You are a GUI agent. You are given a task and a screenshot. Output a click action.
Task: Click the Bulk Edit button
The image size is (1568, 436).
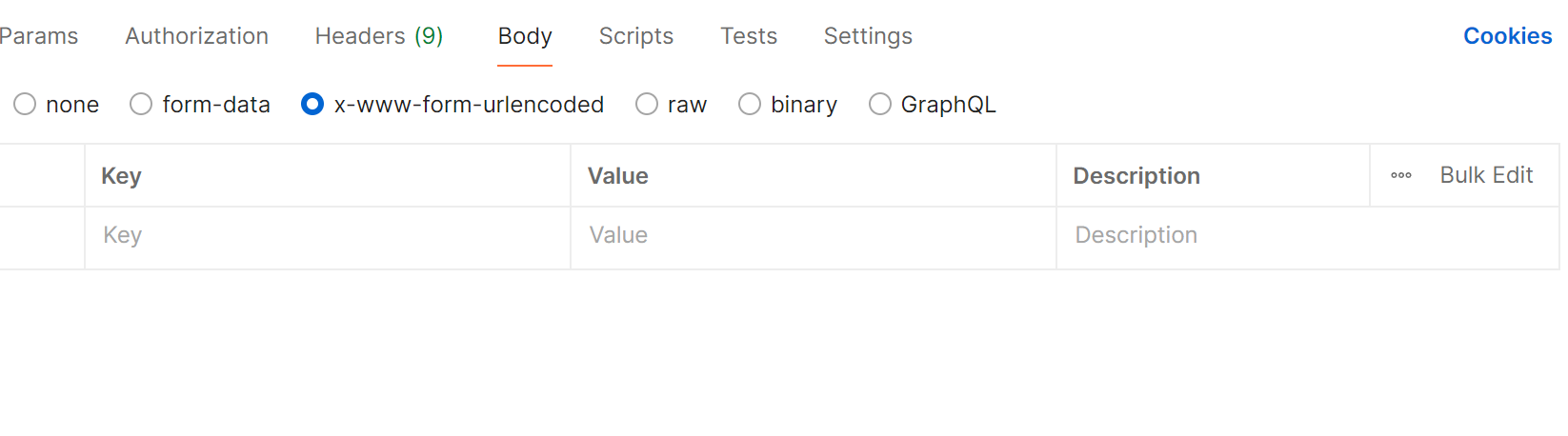(1486, 175)
